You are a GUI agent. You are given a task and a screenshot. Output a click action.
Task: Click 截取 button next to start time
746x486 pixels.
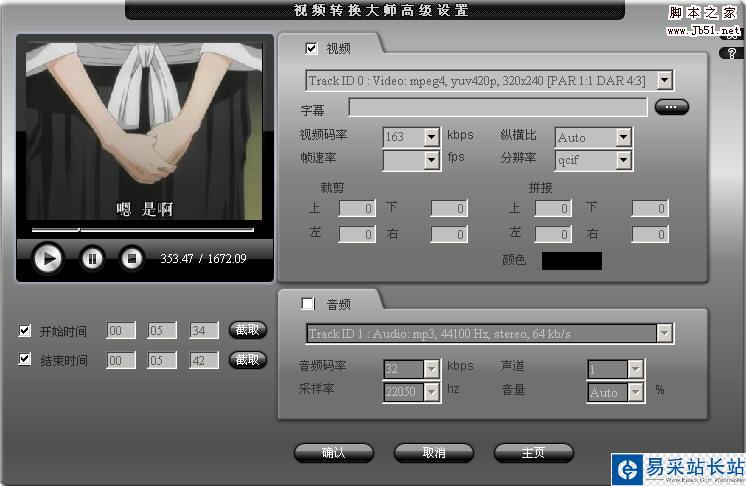[247, 330]
